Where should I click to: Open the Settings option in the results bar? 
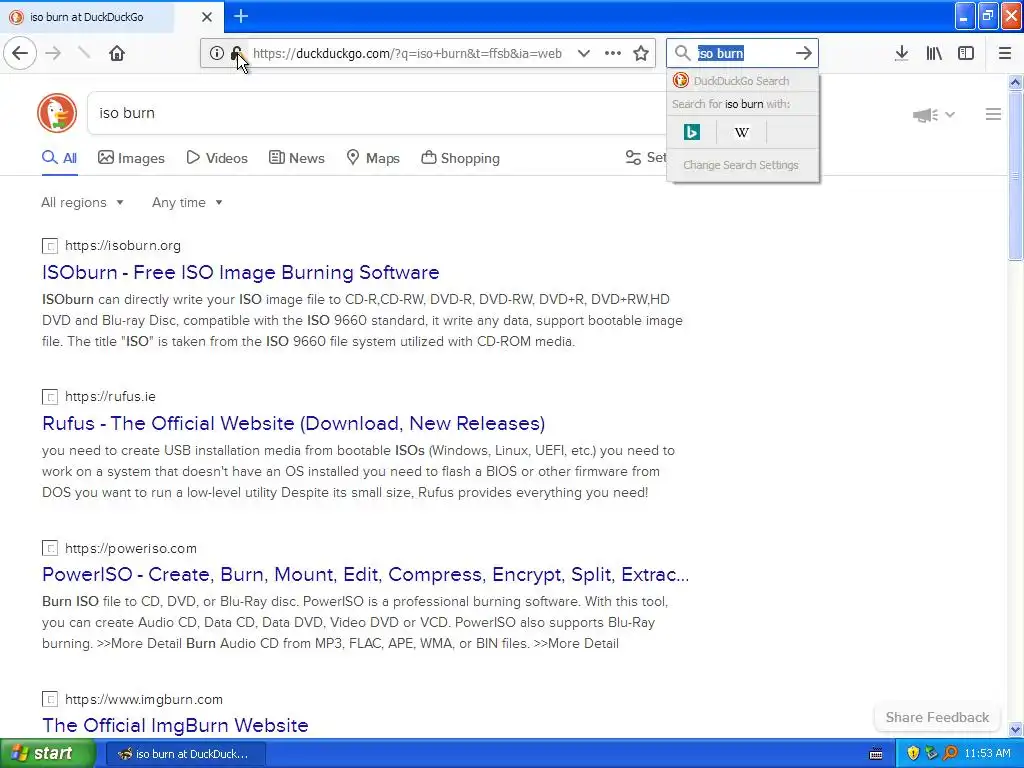pyautogui.click(x=646, y=157)
